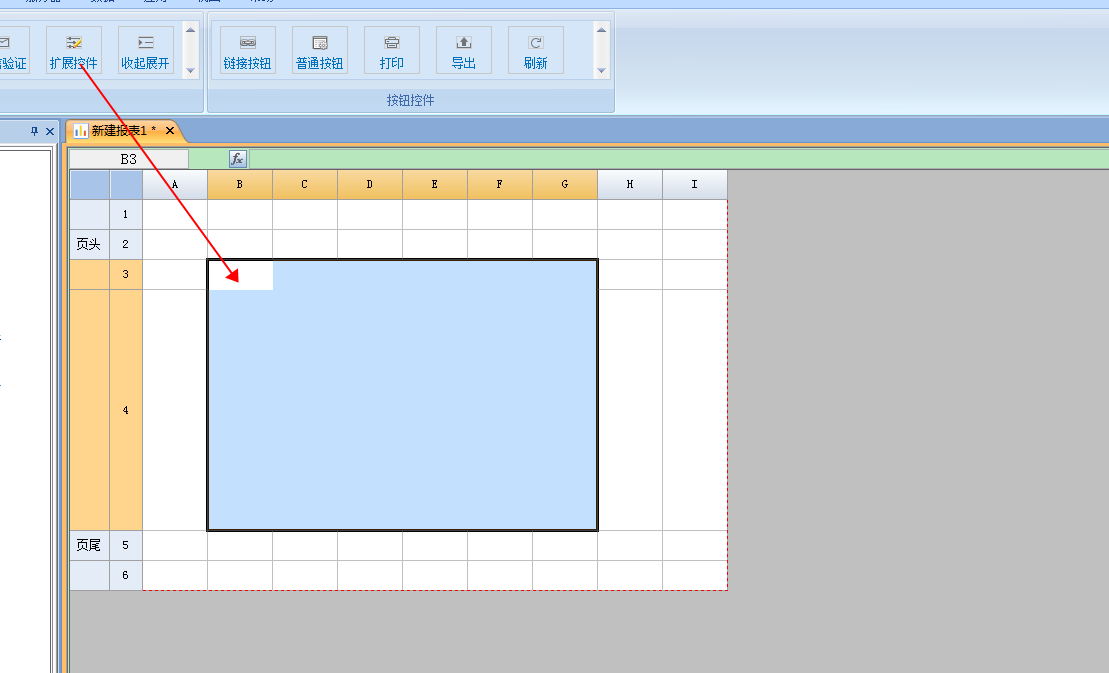This screenshot has width=1109, height=673.
Task: Click the 刷新 (refresh) button control
Action: click(536, 50)
